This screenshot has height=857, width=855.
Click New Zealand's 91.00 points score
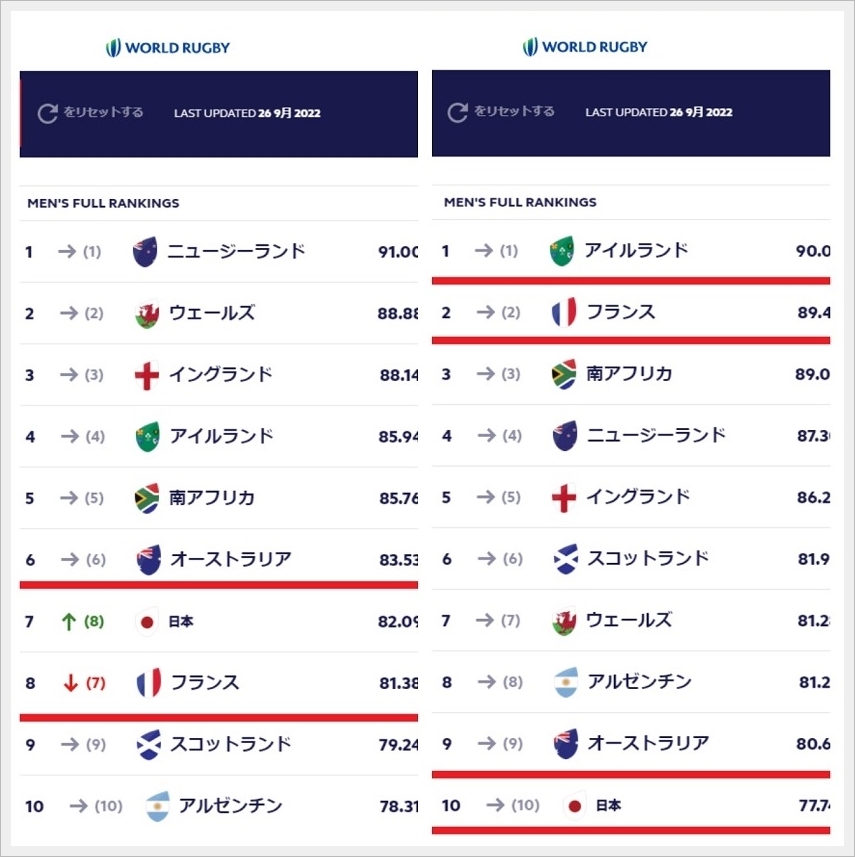pos(398,252)
